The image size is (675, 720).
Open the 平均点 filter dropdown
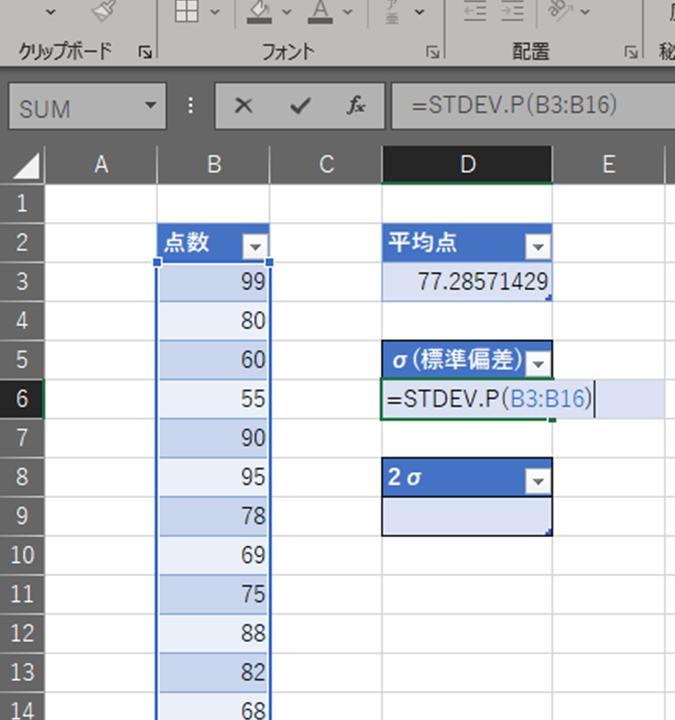(538, 246)
